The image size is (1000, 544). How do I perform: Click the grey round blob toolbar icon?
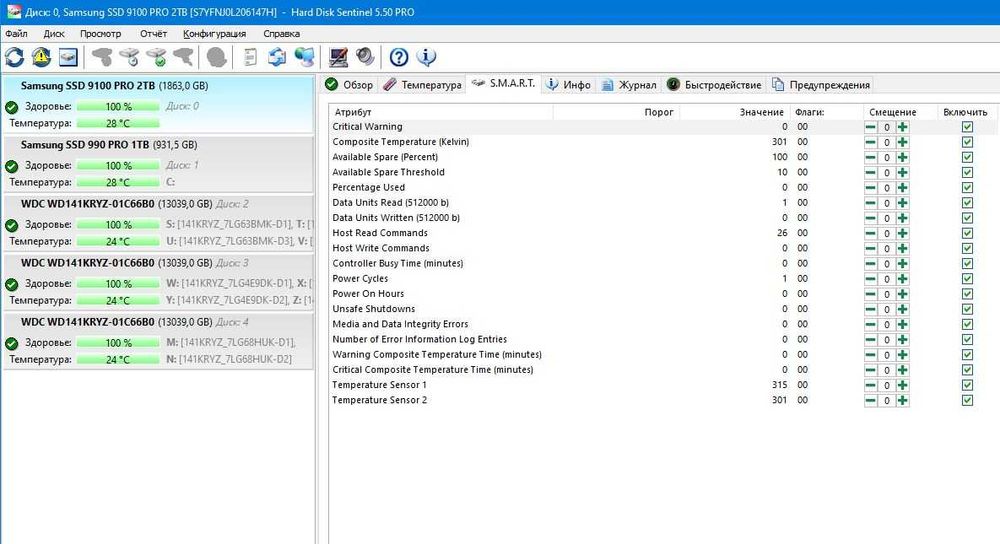tap(216, 57)
